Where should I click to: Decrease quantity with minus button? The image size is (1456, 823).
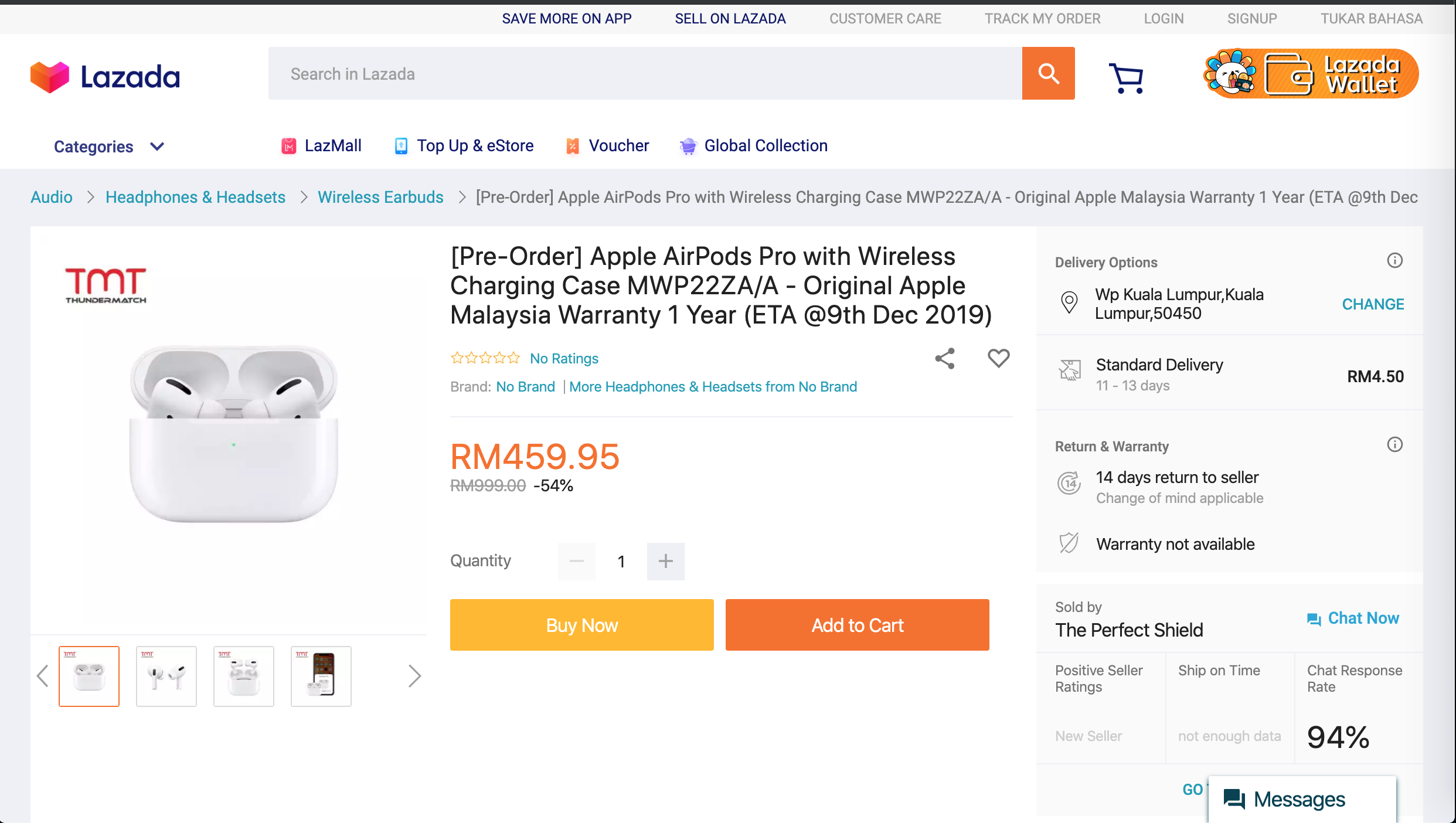tap(577, 562)
